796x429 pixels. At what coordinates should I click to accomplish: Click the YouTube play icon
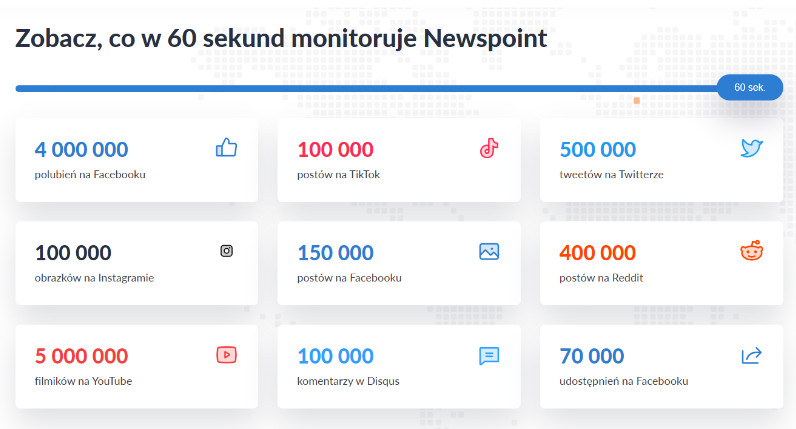pos(226,354)
